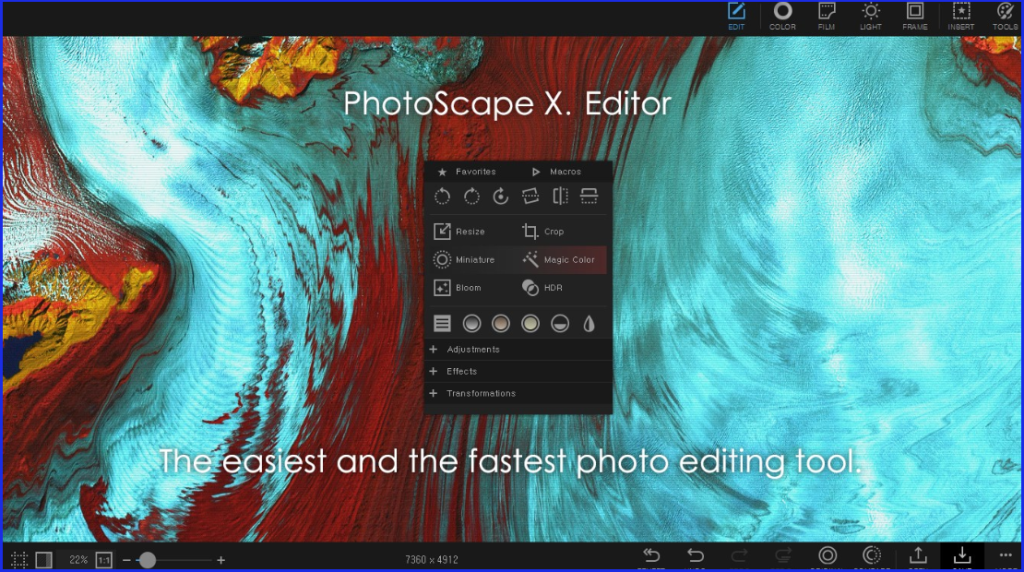Open the Light effects tab

(870, 14)
